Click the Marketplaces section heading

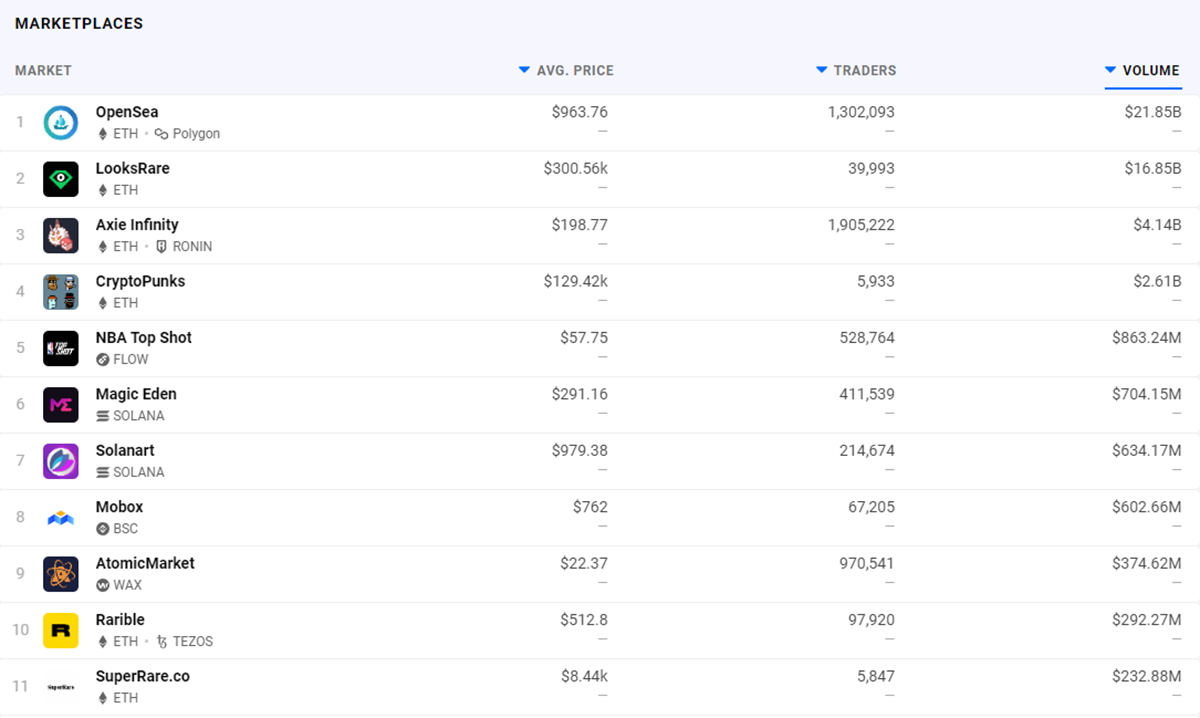[x=79, y=23]
